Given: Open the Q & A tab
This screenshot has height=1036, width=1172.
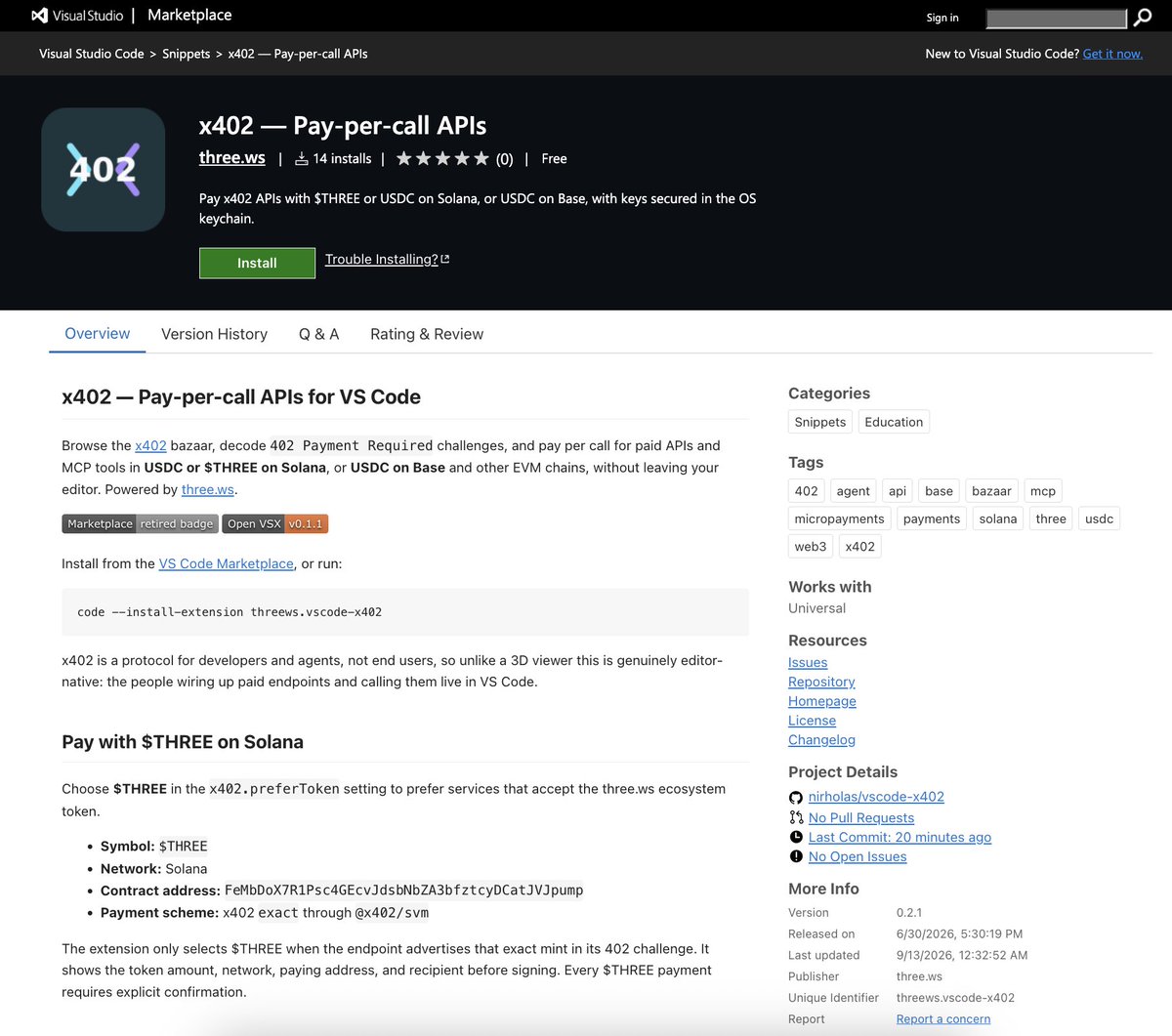Looking at the screenshot, I should pyautogui.click(x=318, y=334).
